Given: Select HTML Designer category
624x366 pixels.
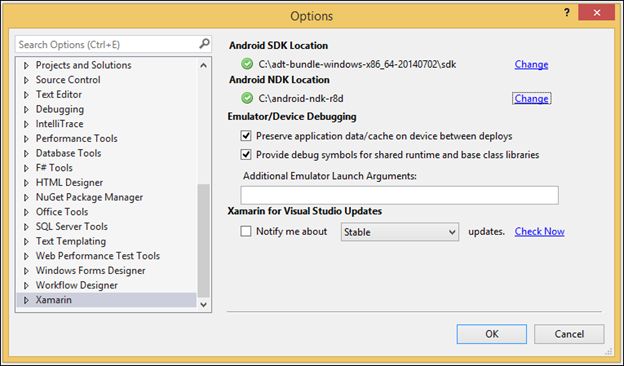Looking at the screenshot, I should point(69,183).
